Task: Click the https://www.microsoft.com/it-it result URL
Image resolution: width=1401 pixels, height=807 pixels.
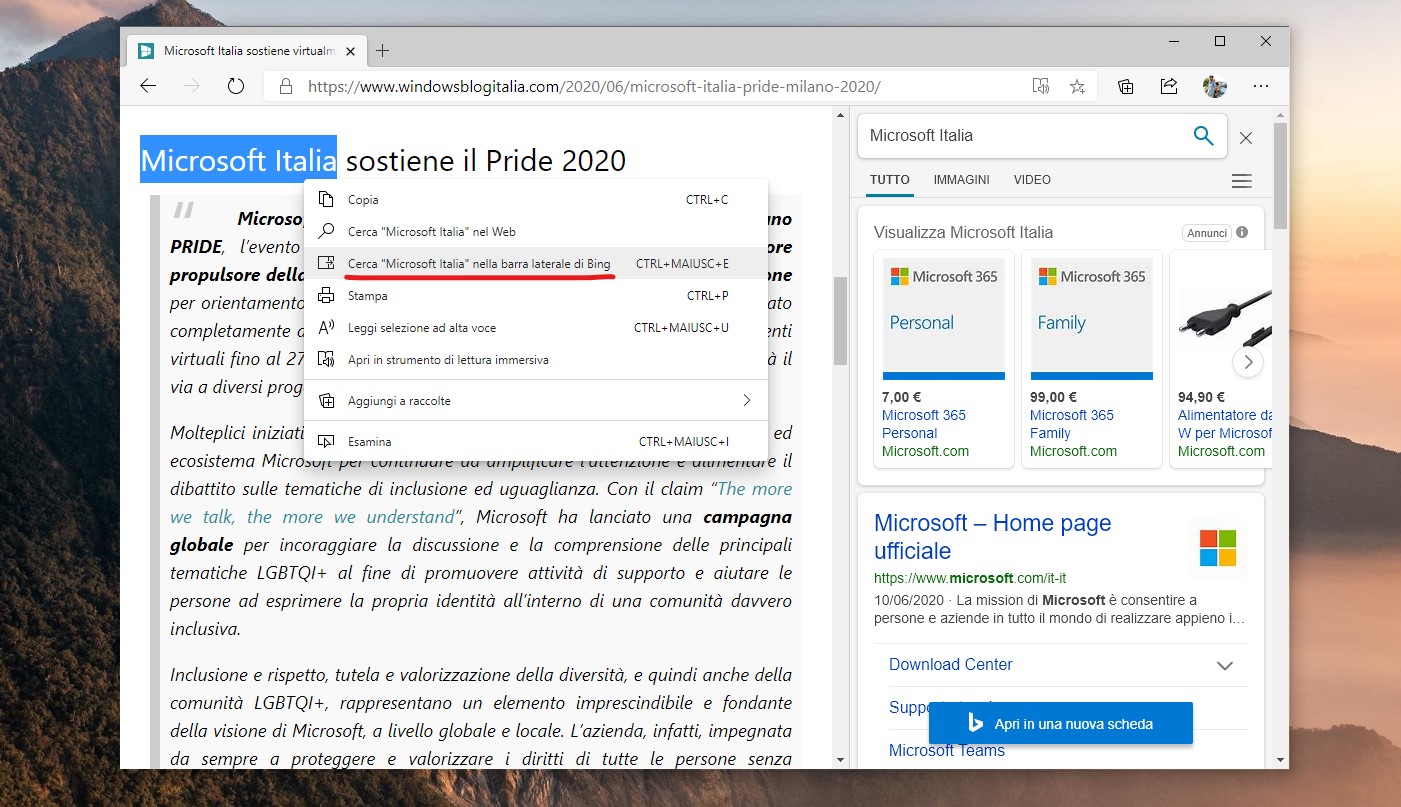Action: point(970,578)
